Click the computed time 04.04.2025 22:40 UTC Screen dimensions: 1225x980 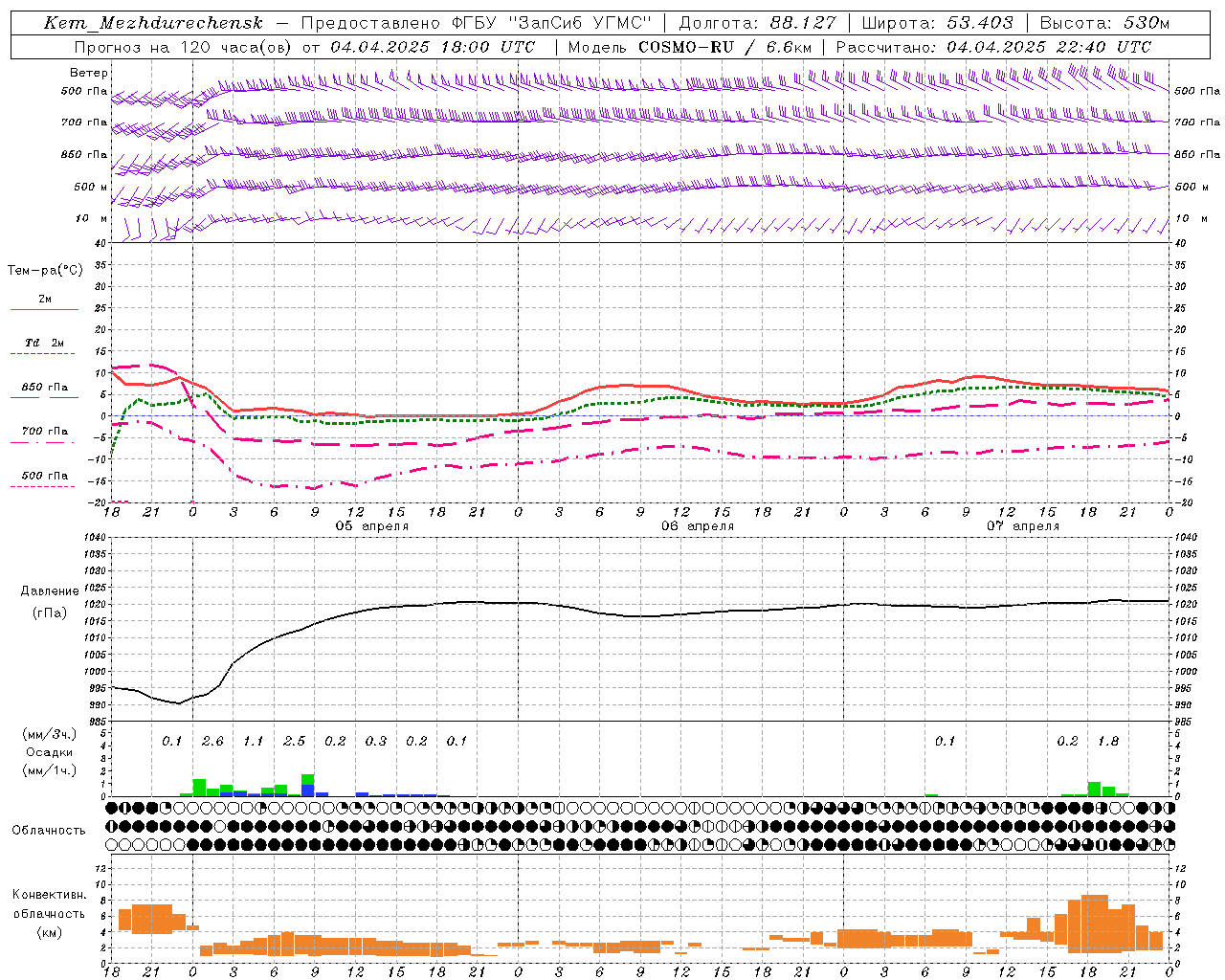[1049, 47]
